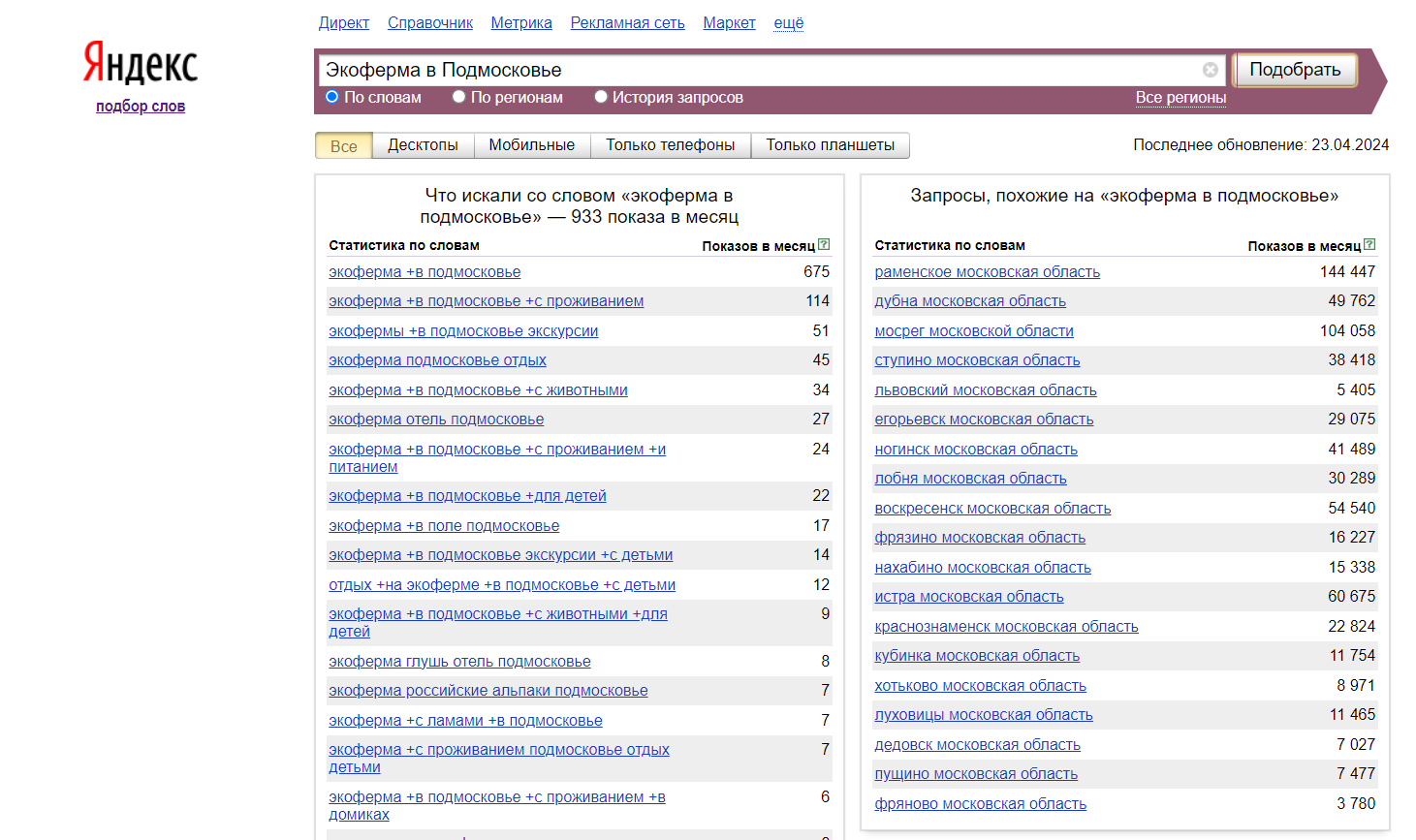Open similar query 'пущино московская область'
1416x840 pixels.
tap(976, 774)
